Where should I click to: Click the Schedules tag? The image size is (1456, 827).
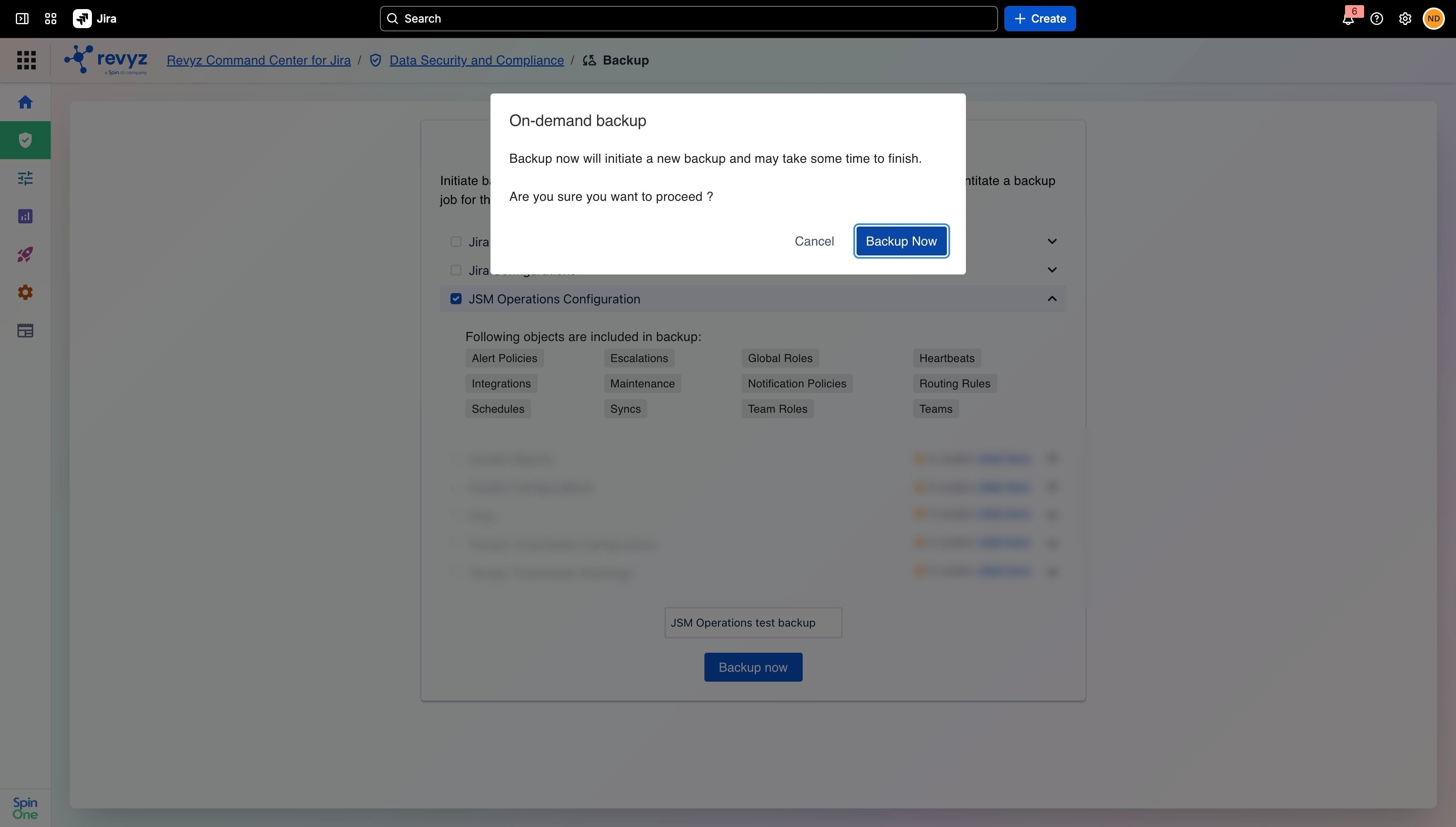[498, 409]
